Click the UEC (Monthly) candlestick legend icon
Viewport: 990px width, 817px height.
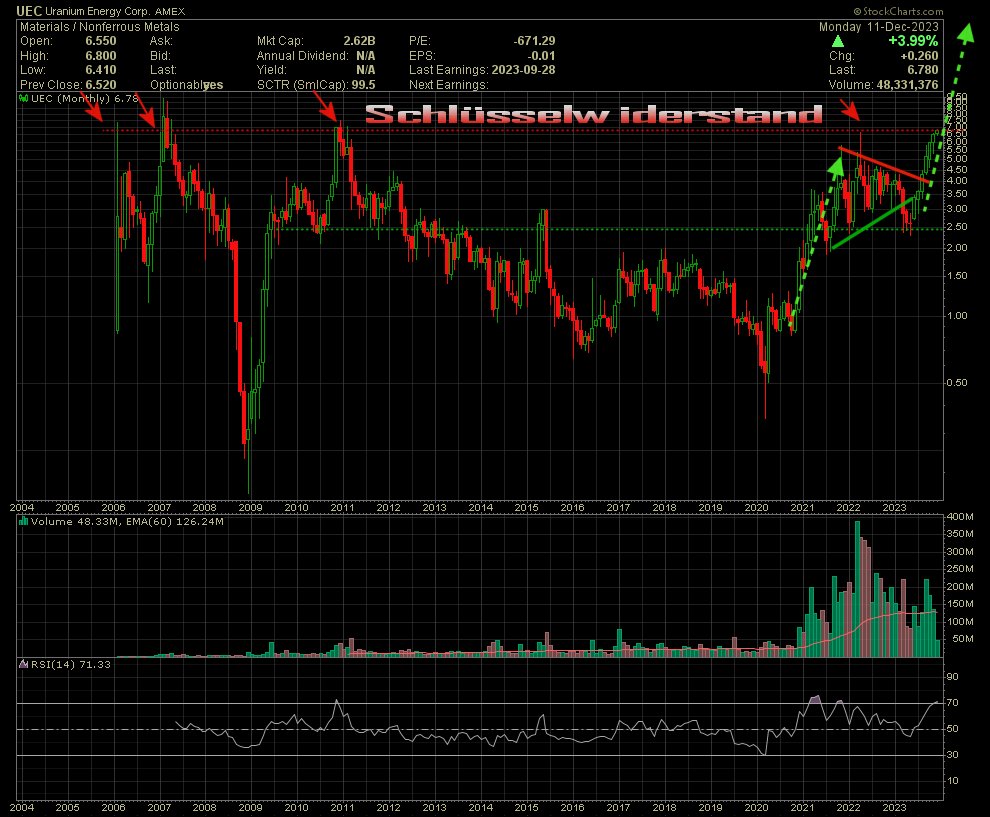click(22, 98)
